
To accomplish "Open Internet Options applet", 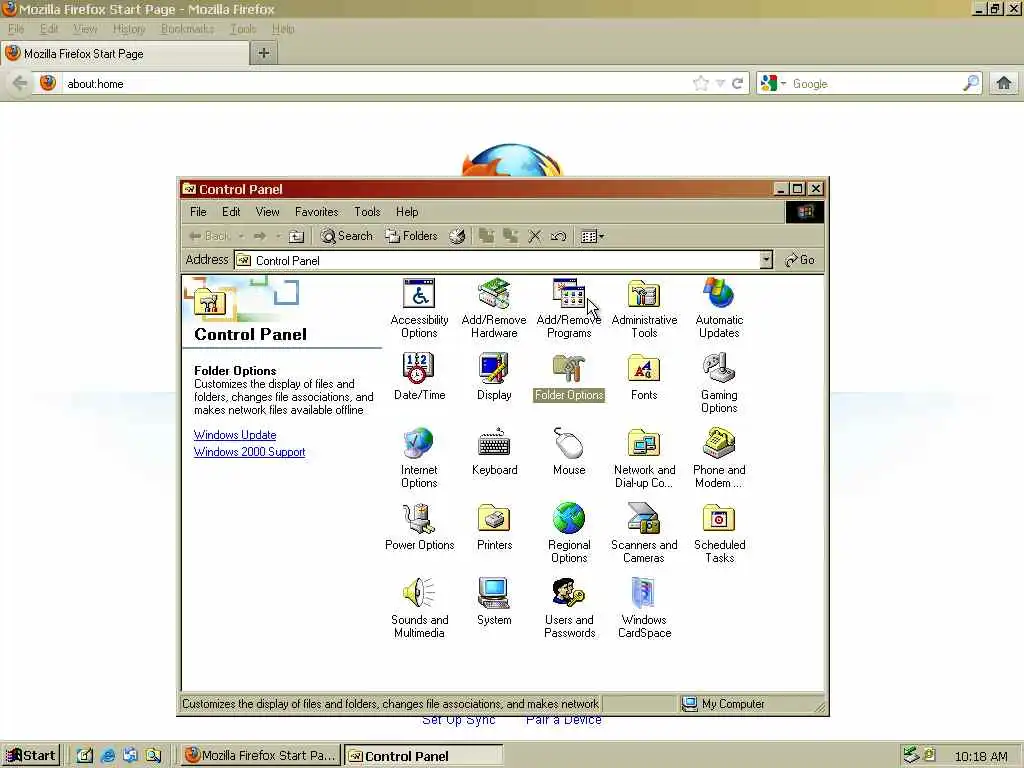I will (x=419, y=458).
